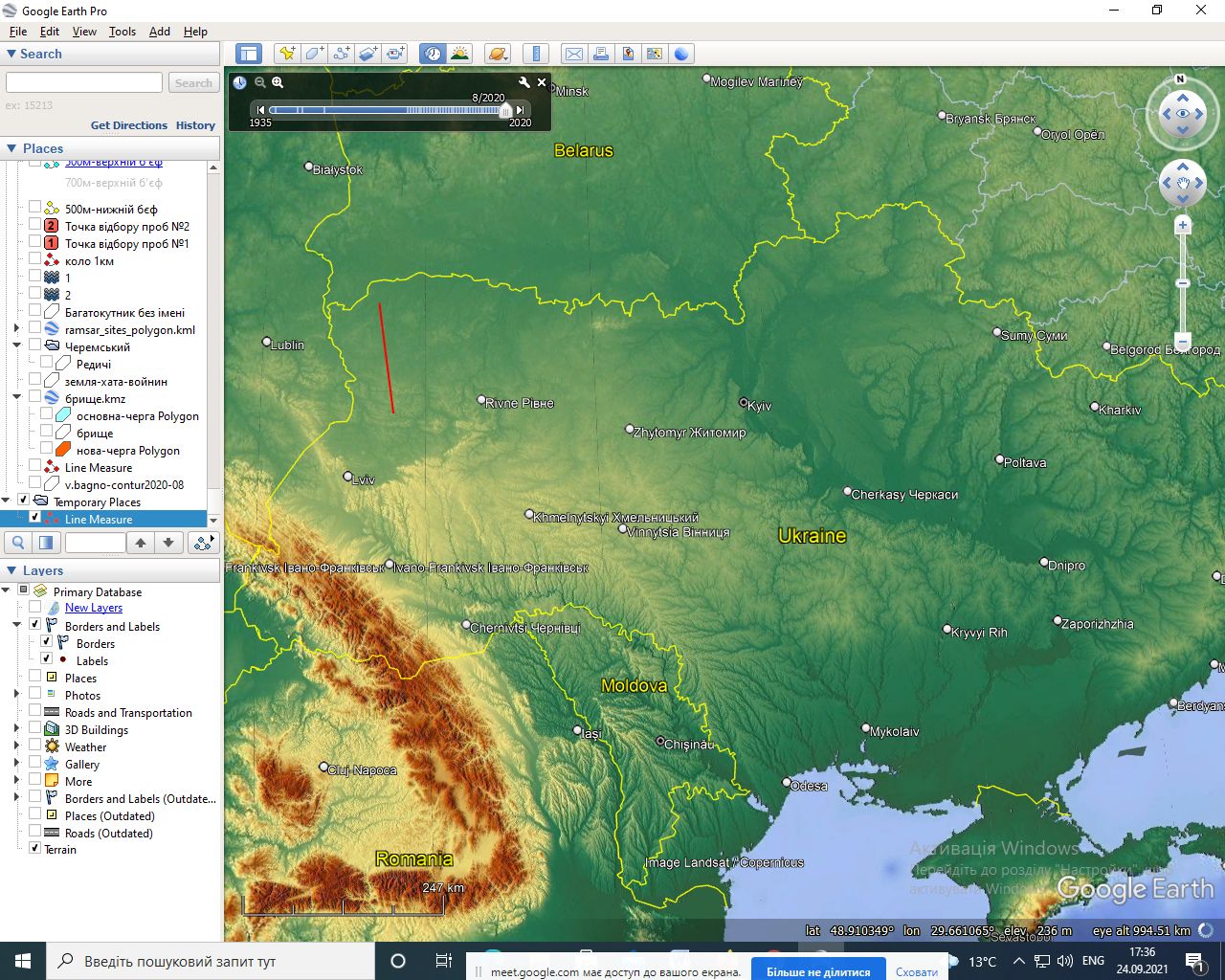Image resolution: width=1225 pixels, height=980 pixels.
Task: Open the Tools menu
Action: click(122, 32)
